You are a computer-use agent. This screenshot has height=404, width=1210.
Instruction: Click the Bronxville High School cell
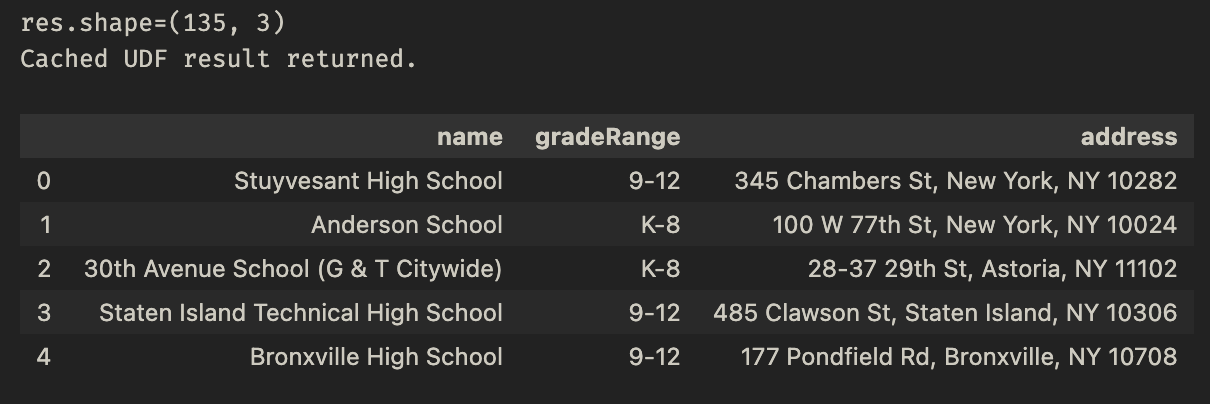point(376,357)
